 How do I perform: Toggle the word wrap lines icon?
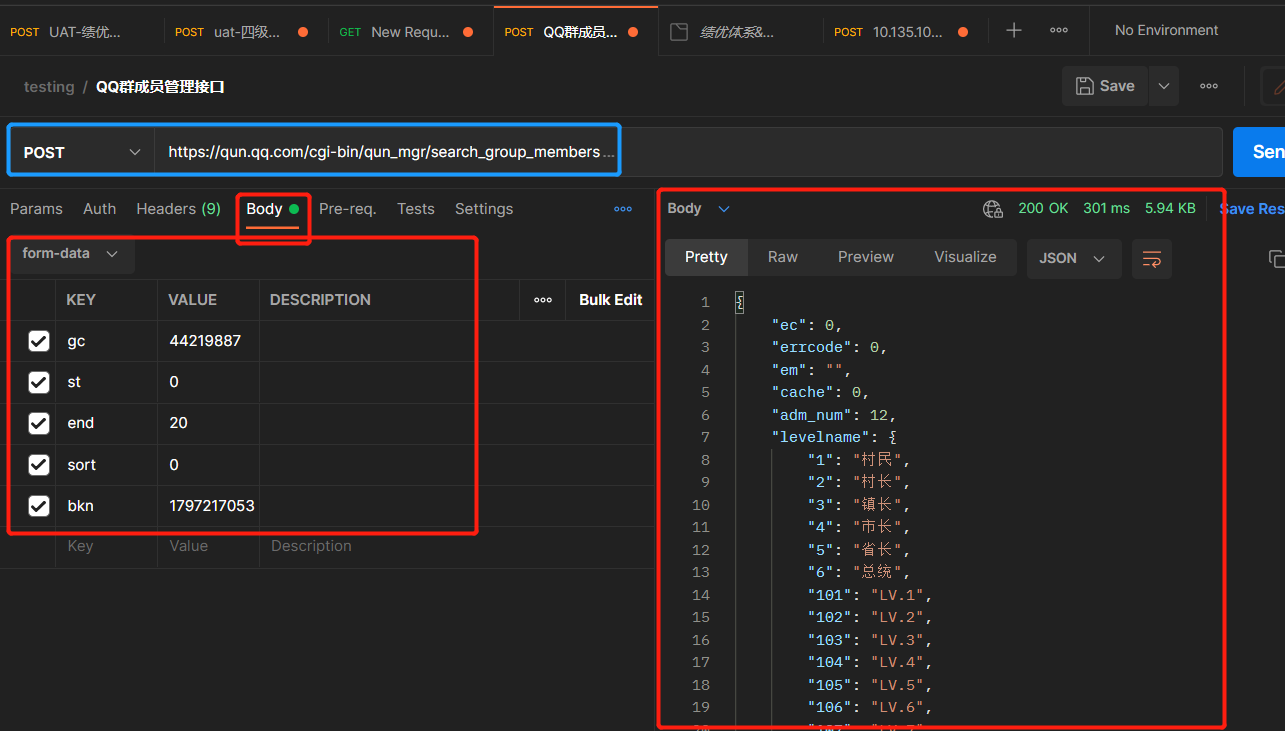[x=1152, y=259]
